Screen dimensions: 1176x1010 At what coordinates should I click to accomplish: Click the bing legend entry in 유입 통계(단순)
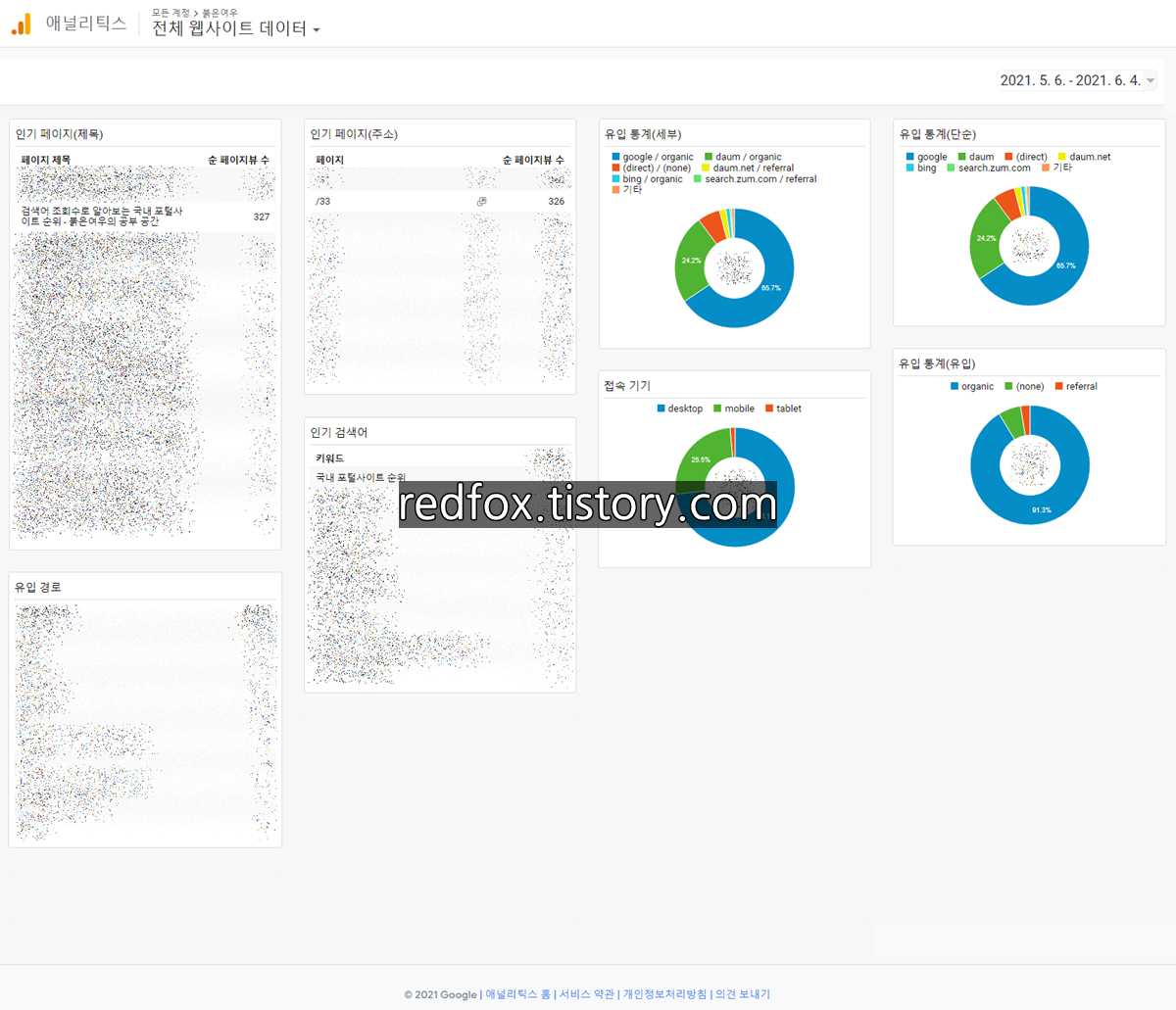pos(921,168)
